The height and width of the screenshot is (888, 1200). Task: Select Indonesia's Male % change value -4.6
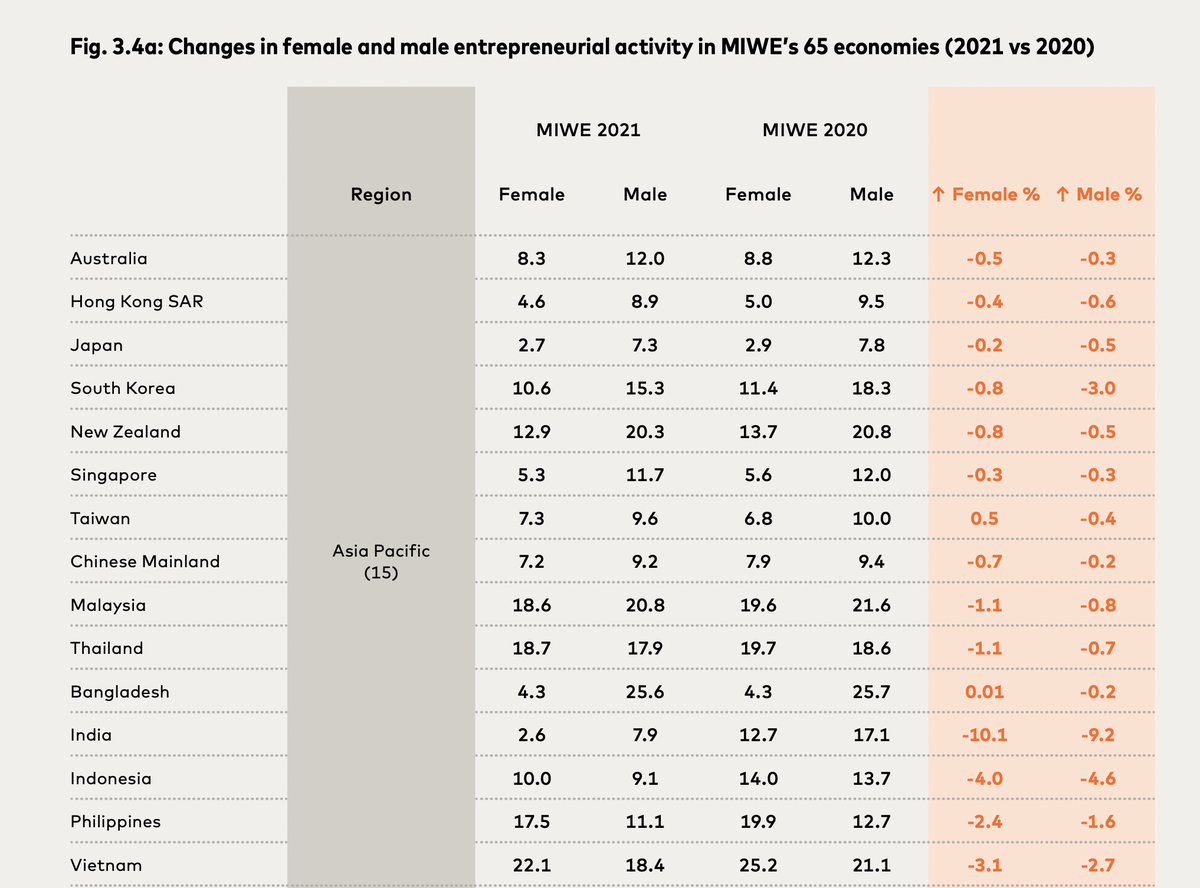pyautogui.click(x=1098, y=778)
